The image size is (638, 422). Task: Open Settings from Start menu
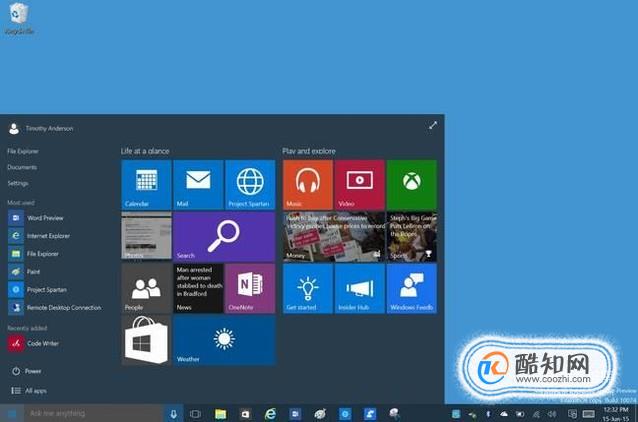[x=18, y=184]
